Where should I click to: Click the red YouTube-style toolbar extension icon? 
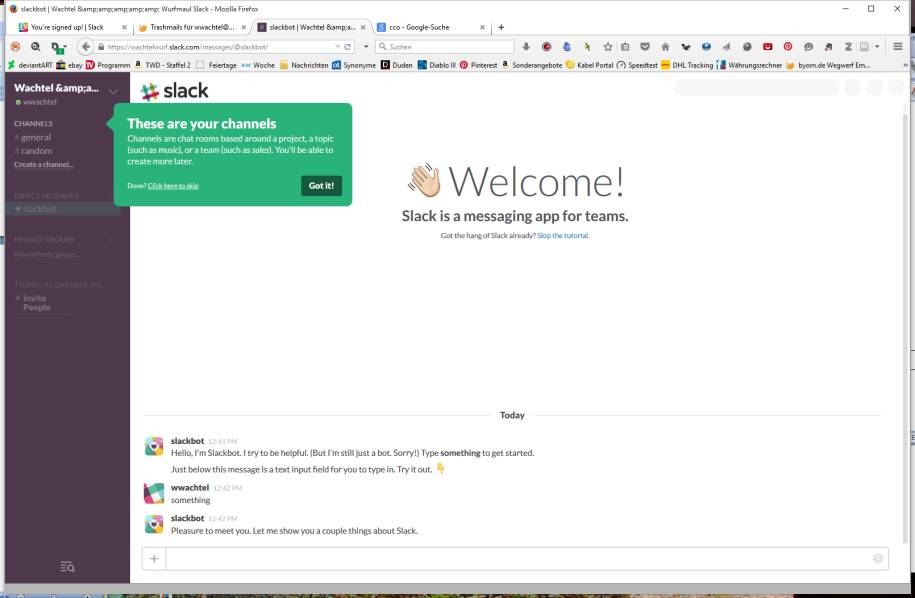click(x=767, y=47)
